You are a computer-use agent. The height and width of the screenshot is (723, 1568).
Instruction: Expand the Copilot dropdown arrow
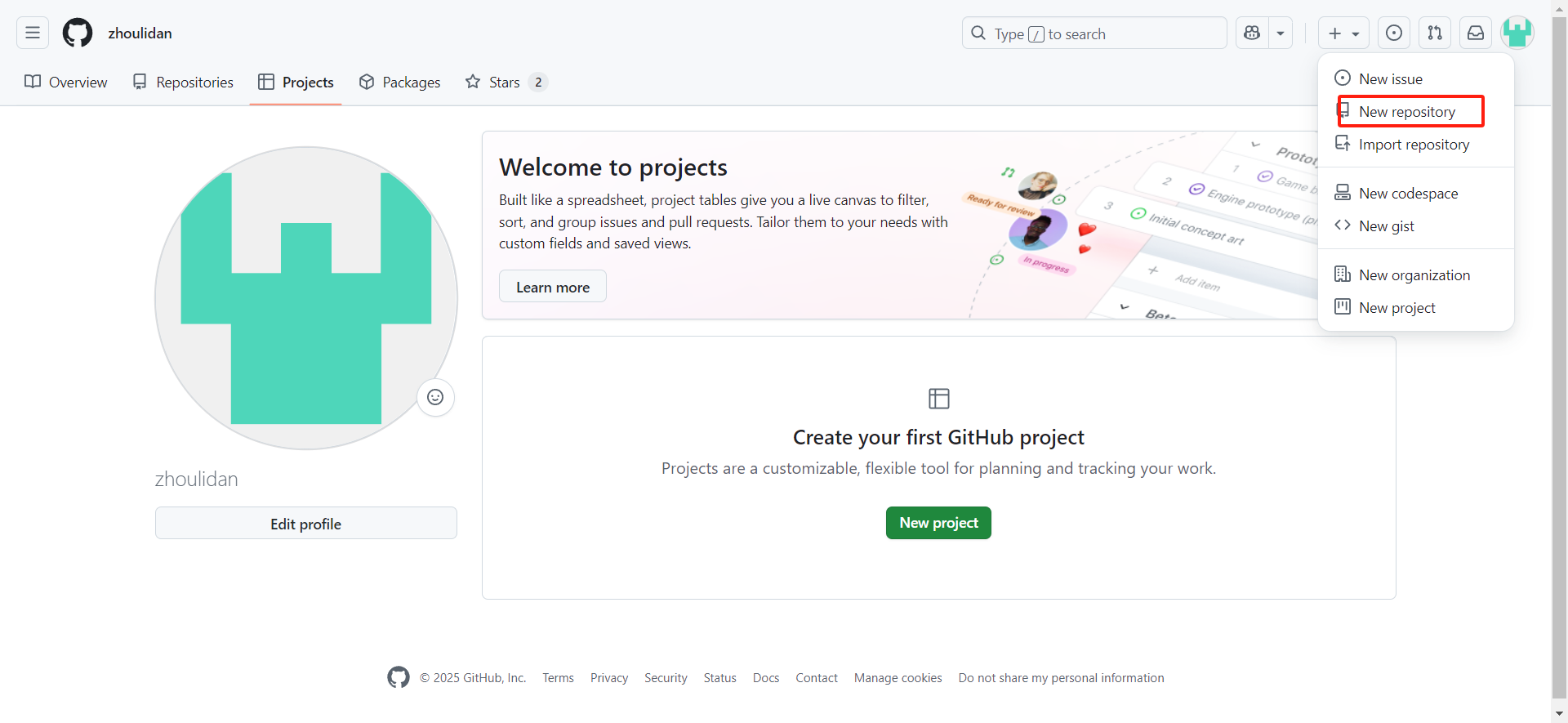tap(1281, 33)
